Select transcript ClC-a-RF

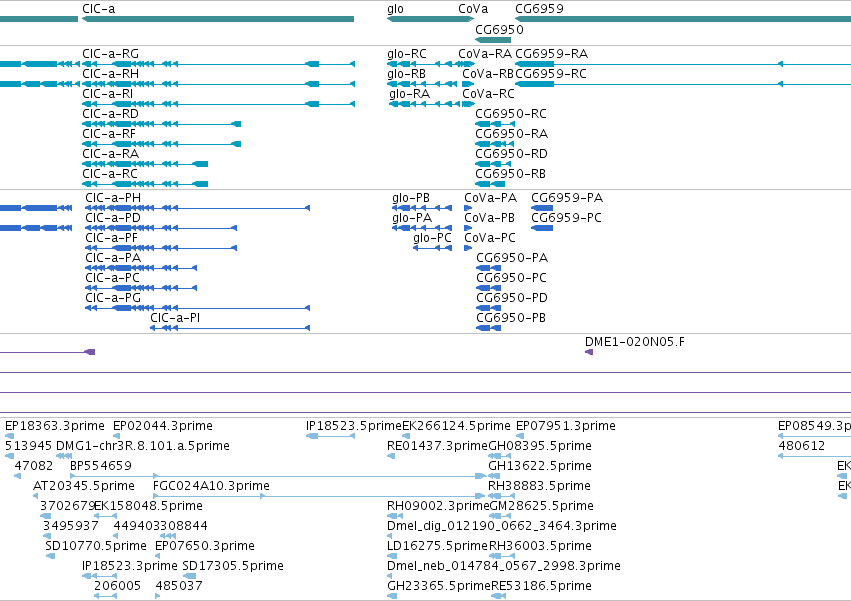[109, 134]
